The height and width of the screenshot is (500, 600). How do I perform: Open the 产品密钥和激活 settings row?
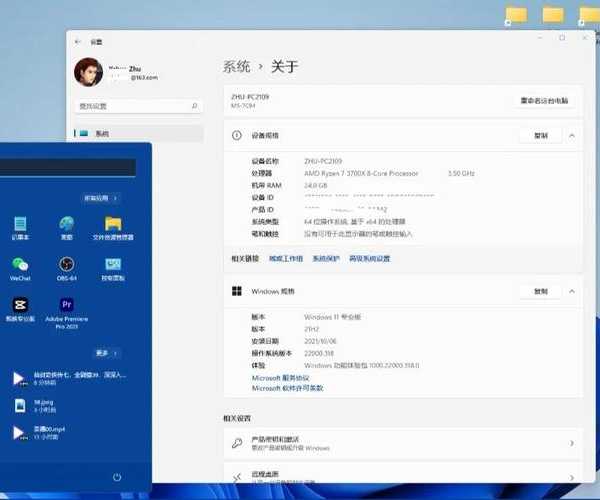404,443
